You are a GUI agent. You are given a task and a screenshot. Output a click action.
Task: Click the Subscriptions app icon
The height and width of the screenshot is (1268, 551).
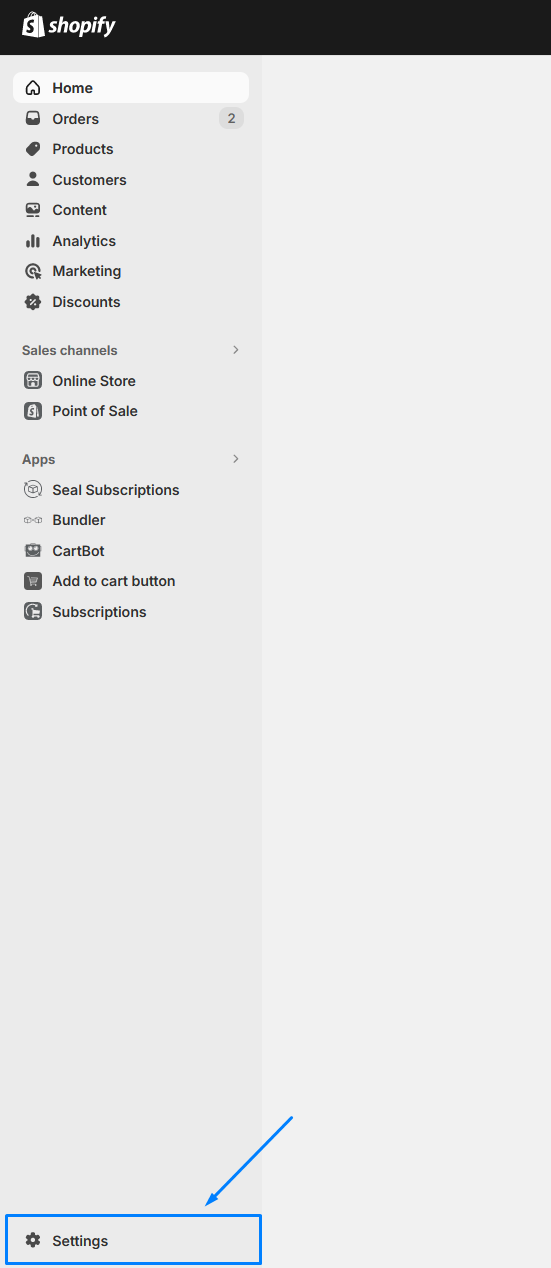click(x=33, y=612)
